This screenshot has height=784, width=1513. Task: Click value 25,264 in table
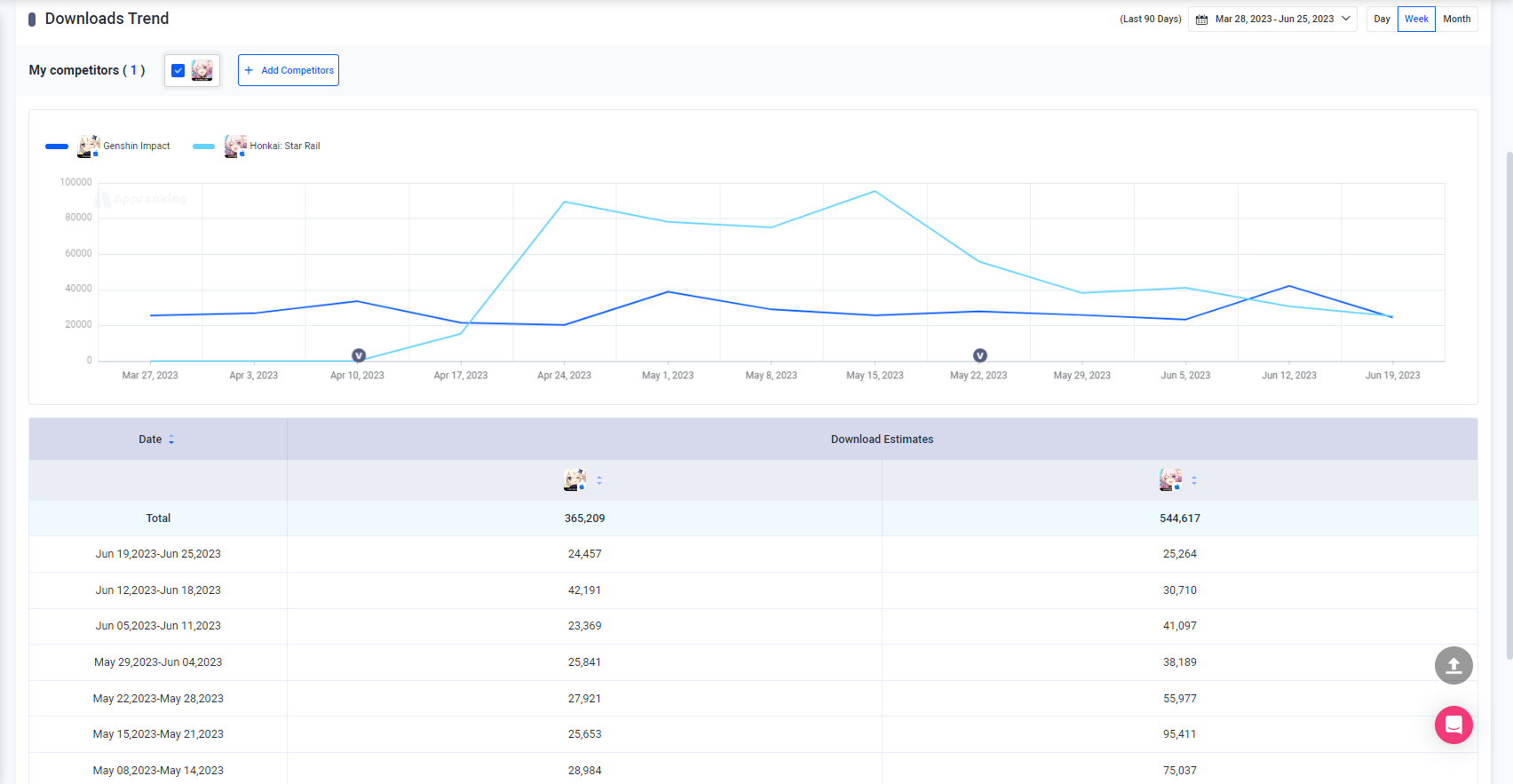click(1179, 554)
